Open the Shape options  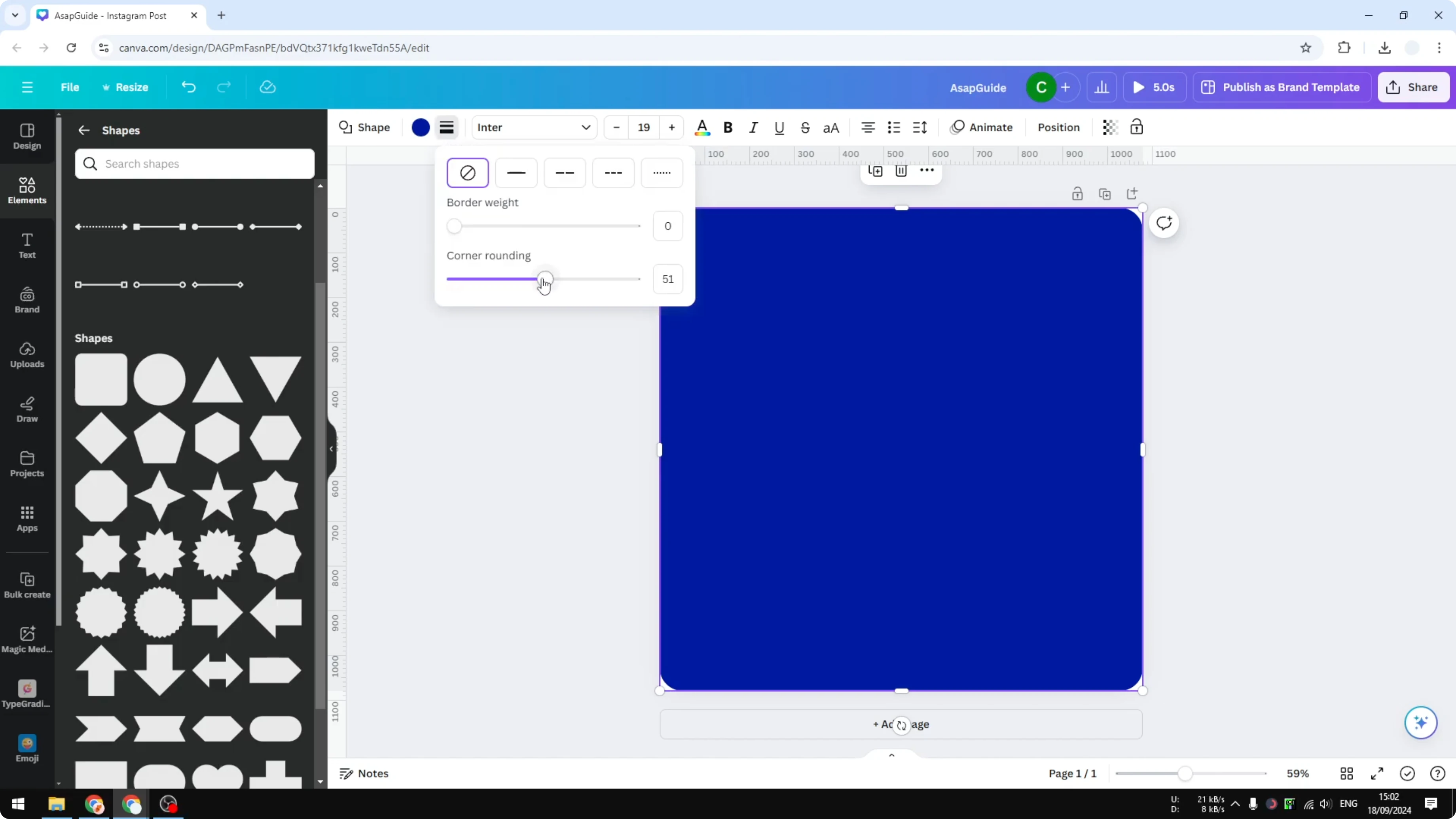tap(364, 127)
